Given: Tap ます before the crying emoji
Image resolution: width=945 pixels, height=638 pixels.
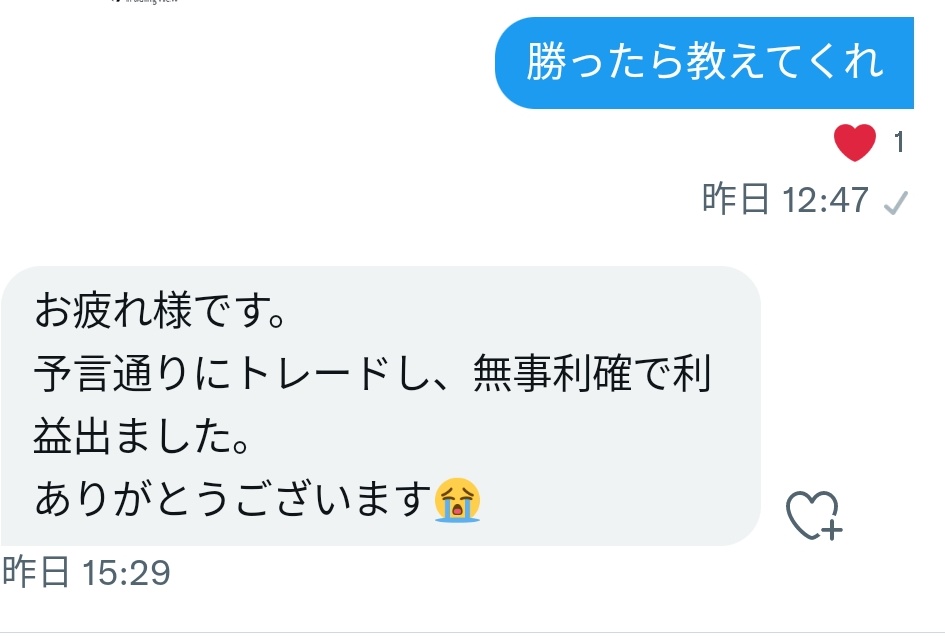Looking at the screenshot, I should (x=393, y=499).
